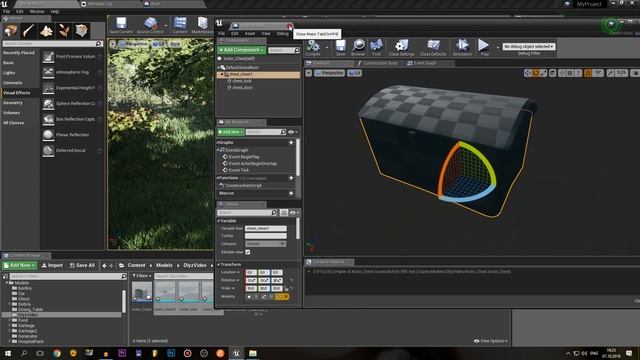Open Filters dropdown in Content Browser

[141, 276]
